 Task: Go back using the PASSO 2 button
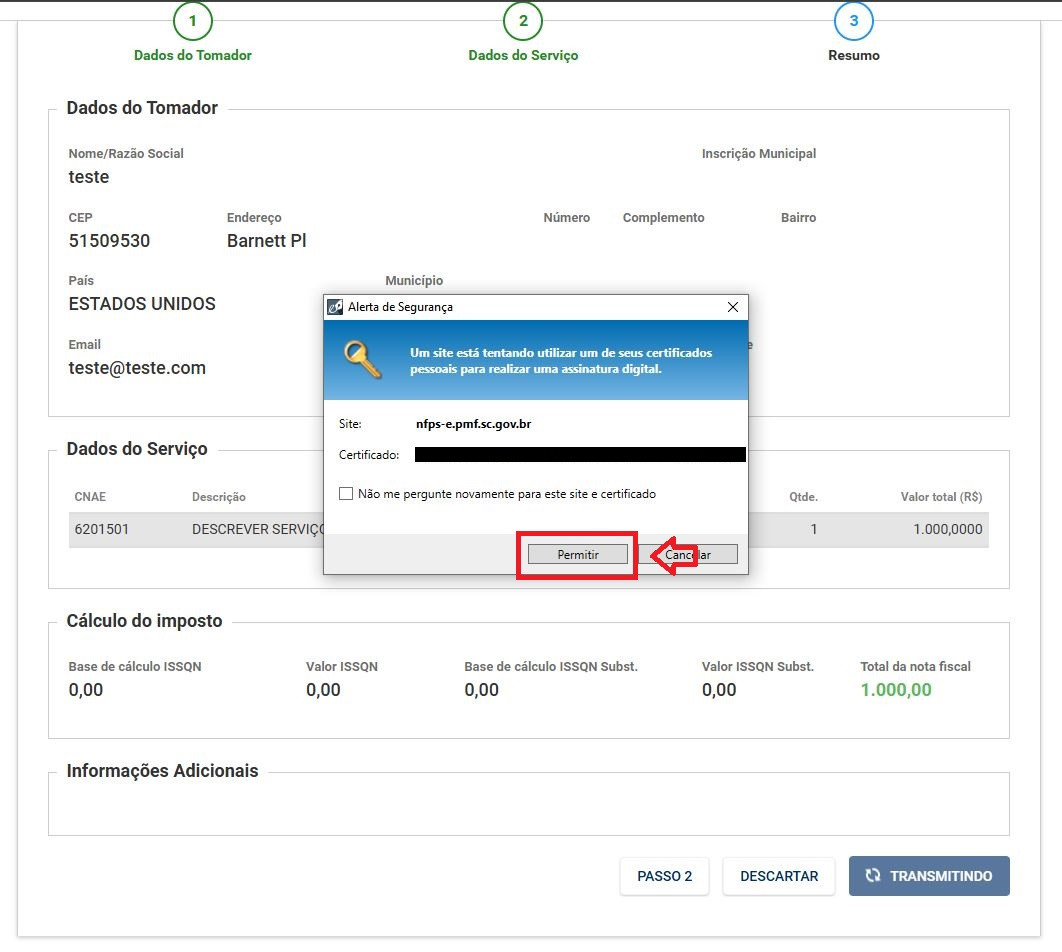click(x=664, y=876)
